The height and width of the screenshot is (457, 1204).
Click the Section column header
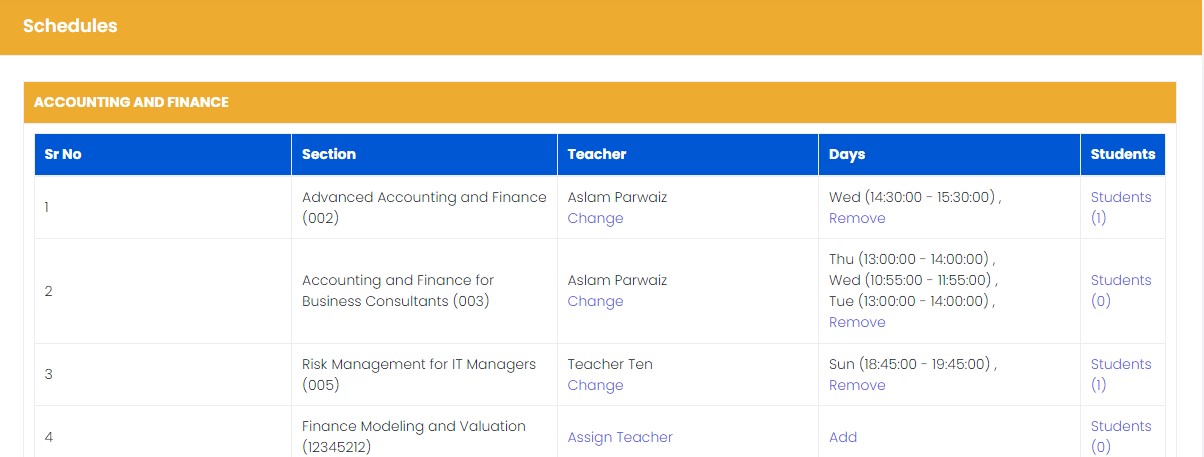329,154
